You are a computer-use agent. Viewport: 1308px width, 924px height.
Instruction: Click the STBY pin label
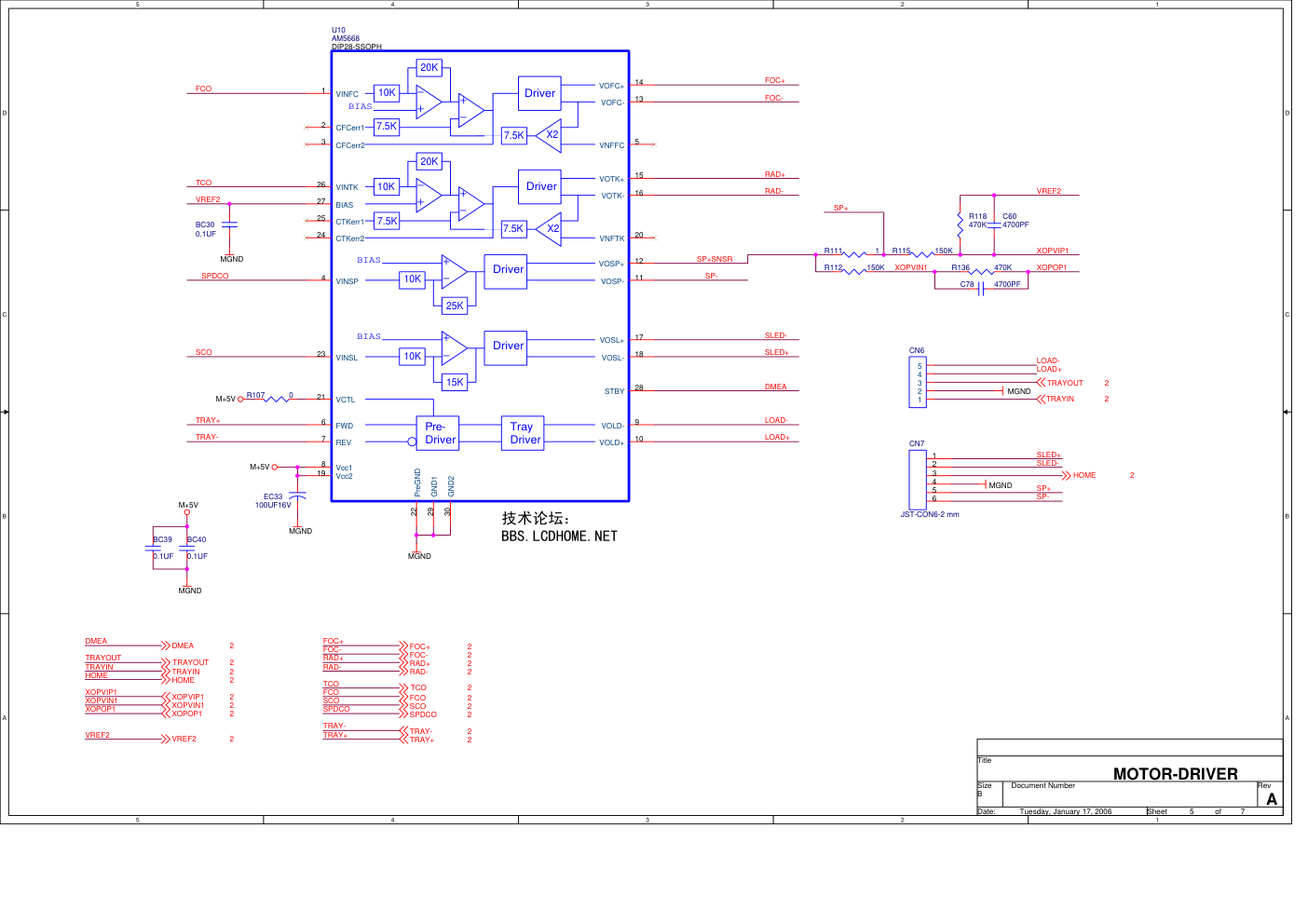click(614, 391)
